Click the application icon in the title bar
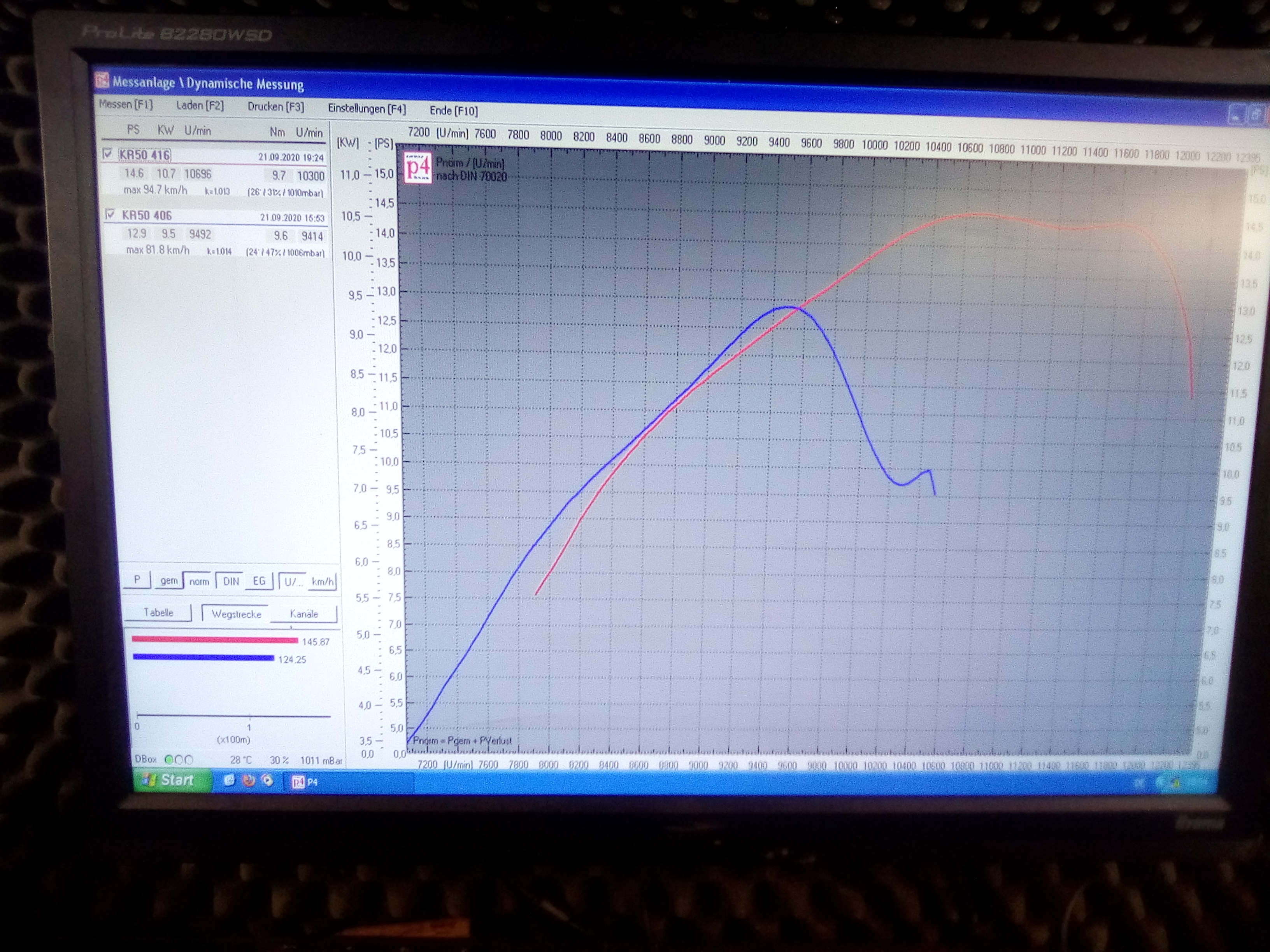Viewport: 1270px width, 952px height. pos(102,80)
